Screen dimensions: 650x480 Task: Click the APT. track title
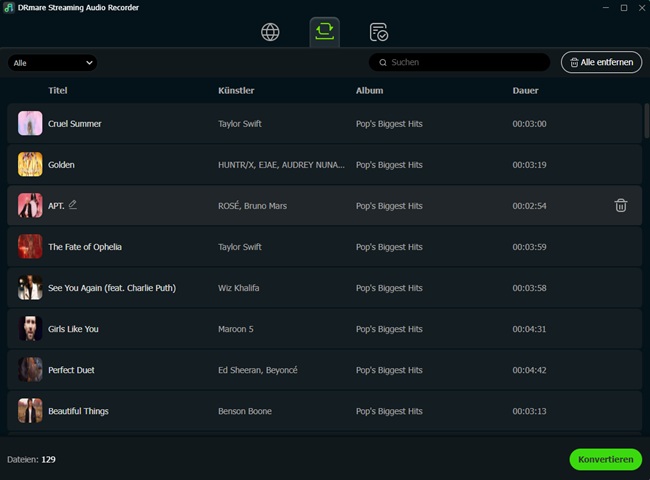tap(56, 206)
